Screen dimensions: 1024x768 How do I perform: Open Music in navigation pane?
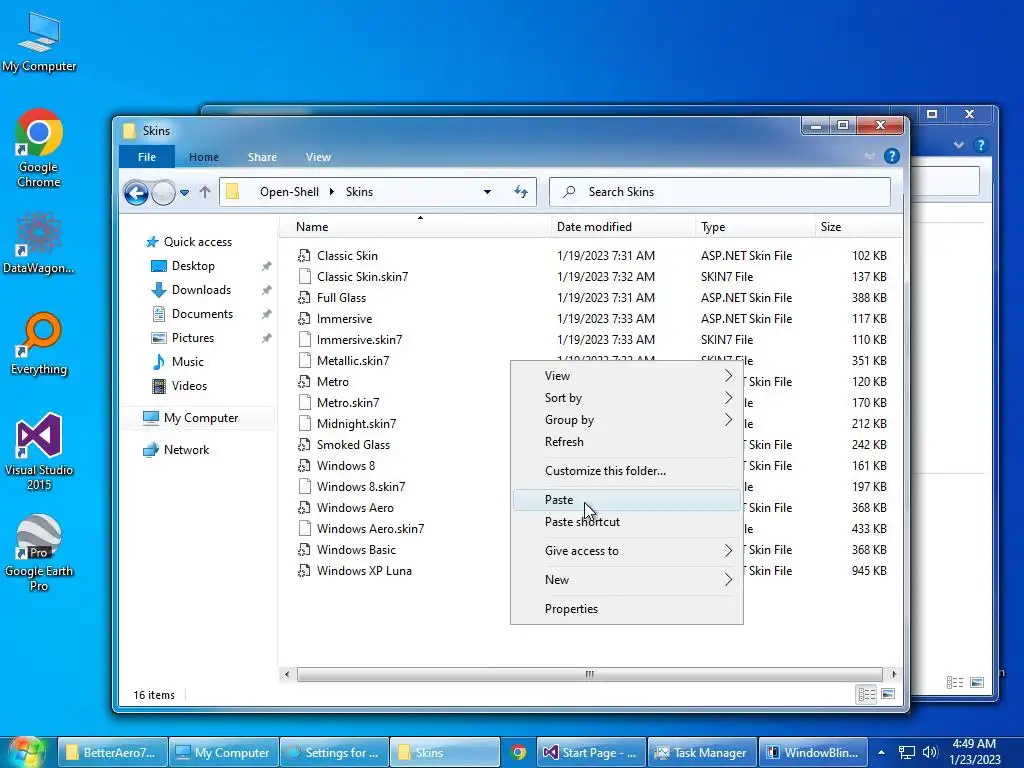pos(187,362)
